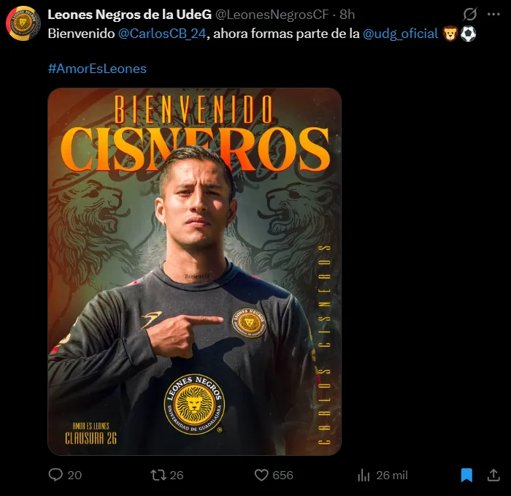
Task: Click the #AmorEsLeones hashtag
Action: click(97, 68)
